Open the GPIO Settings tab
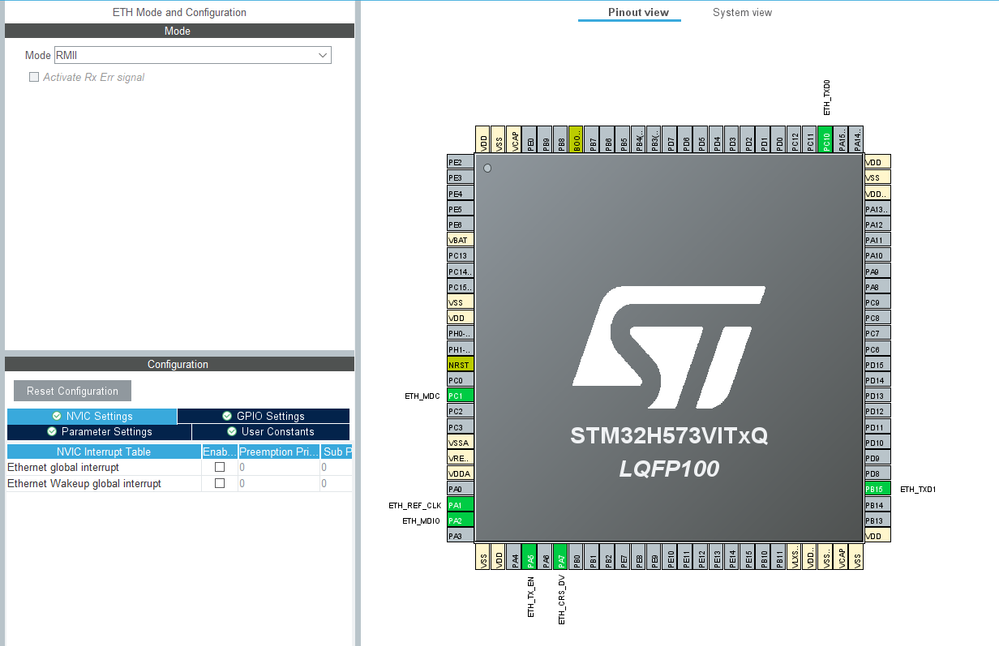This screenshot has width=999, height=646. tap(264, 416)
